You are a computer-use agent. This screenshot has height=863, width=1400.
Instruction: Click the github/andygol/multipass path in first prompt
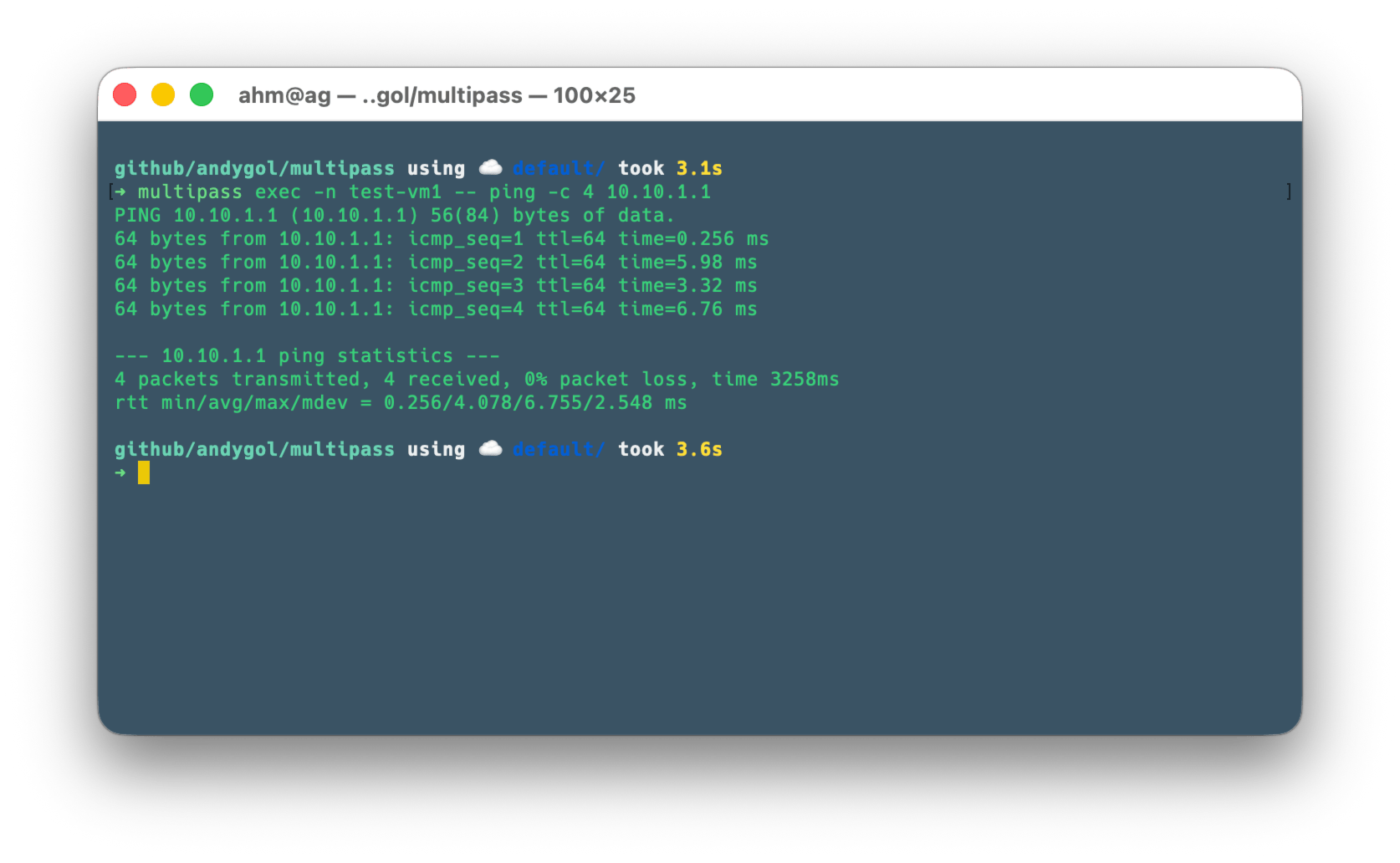point(254,166)
